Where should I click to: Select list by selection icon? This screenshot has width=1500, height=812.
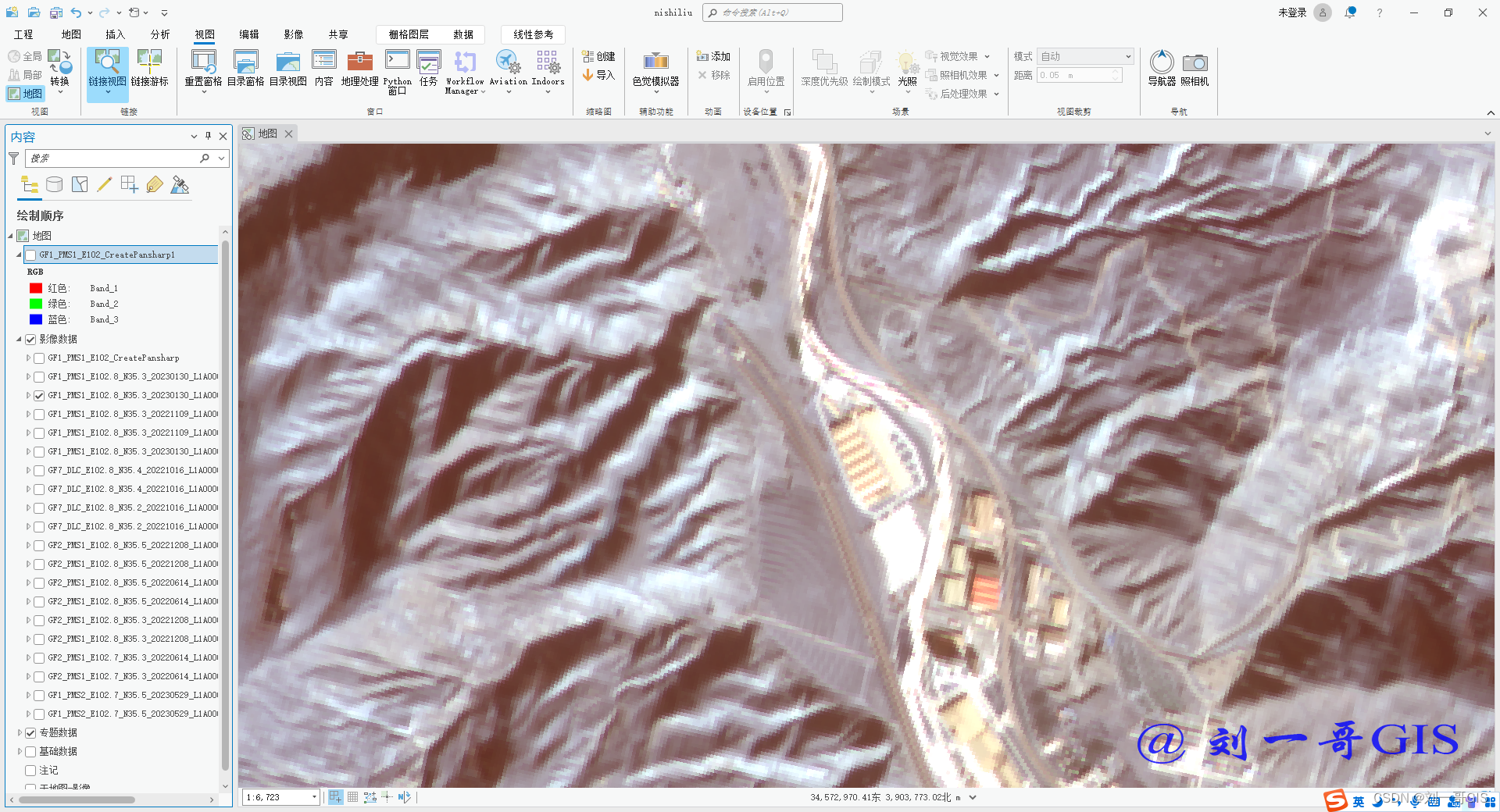point(80,185)
